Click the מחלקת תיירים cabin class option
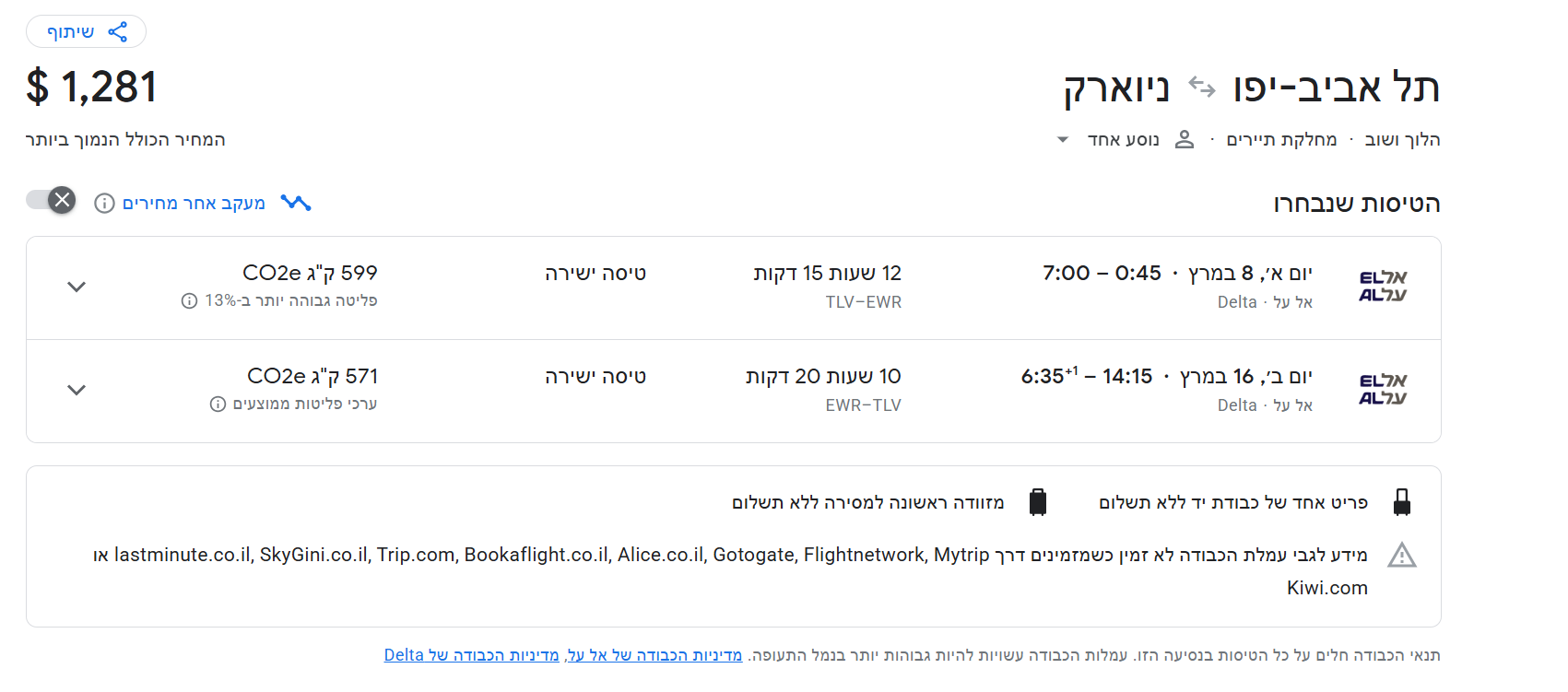The image size is (1568, 692). pos(1281,139)
